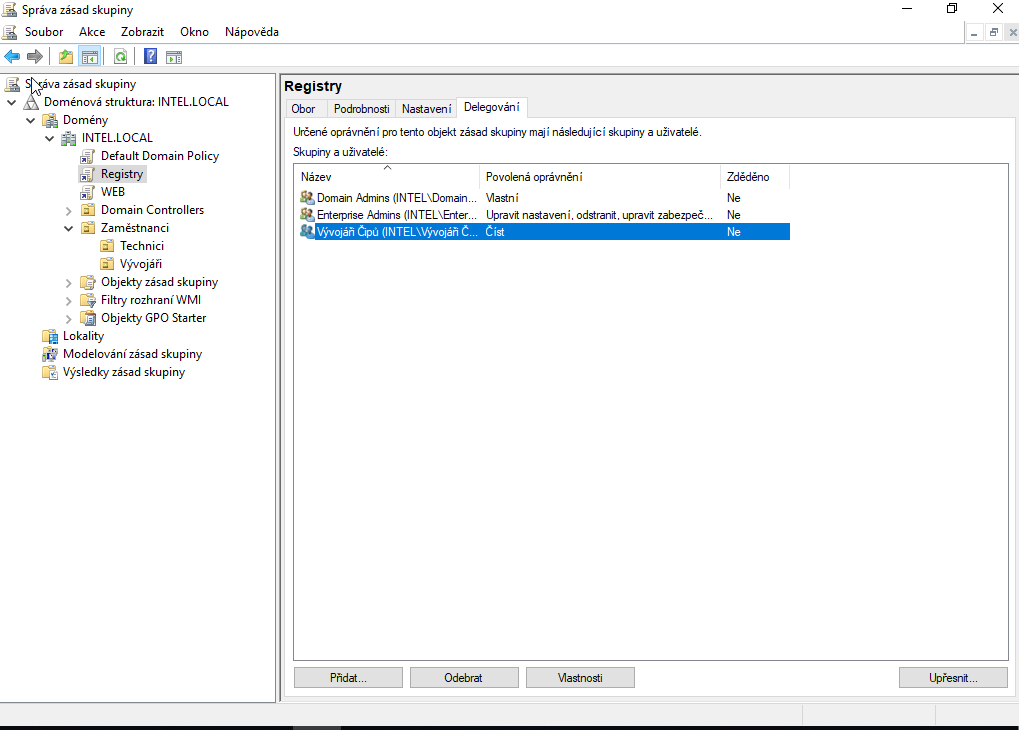1019x730 pixels.
Task: Click the Registry GPO icon in tree
Action: [x=87, y=174]
